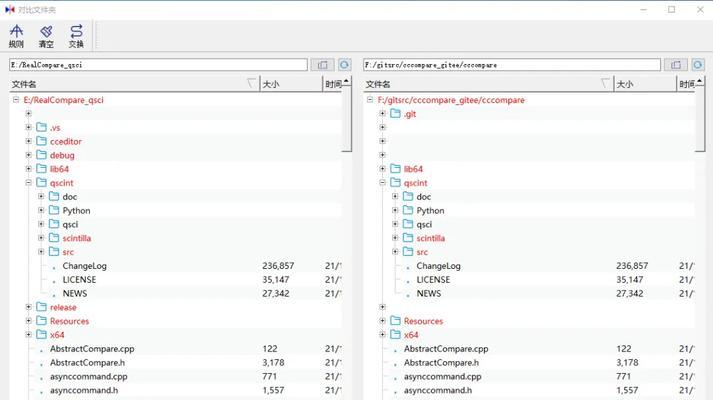
Task: Click the right pane refresh icon
Action: pyautogui.click(x=698, y=65)
